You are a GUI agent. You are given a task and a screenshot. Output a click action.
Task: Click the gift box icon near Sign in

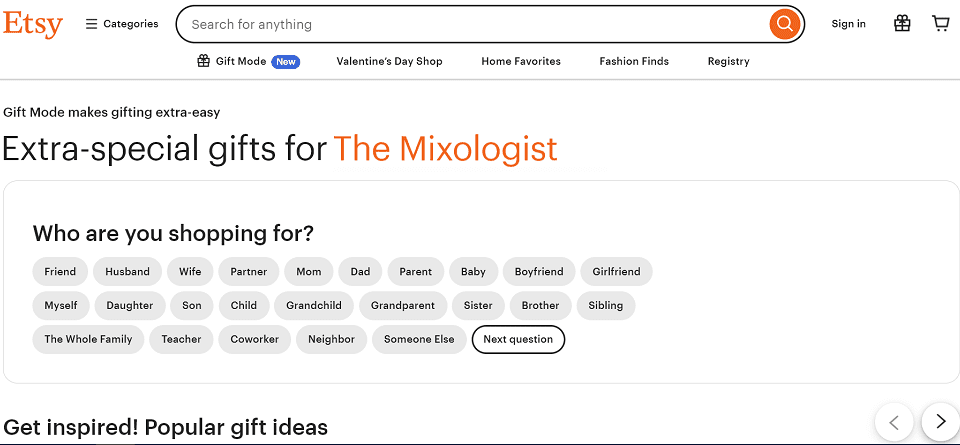point(902,24)
